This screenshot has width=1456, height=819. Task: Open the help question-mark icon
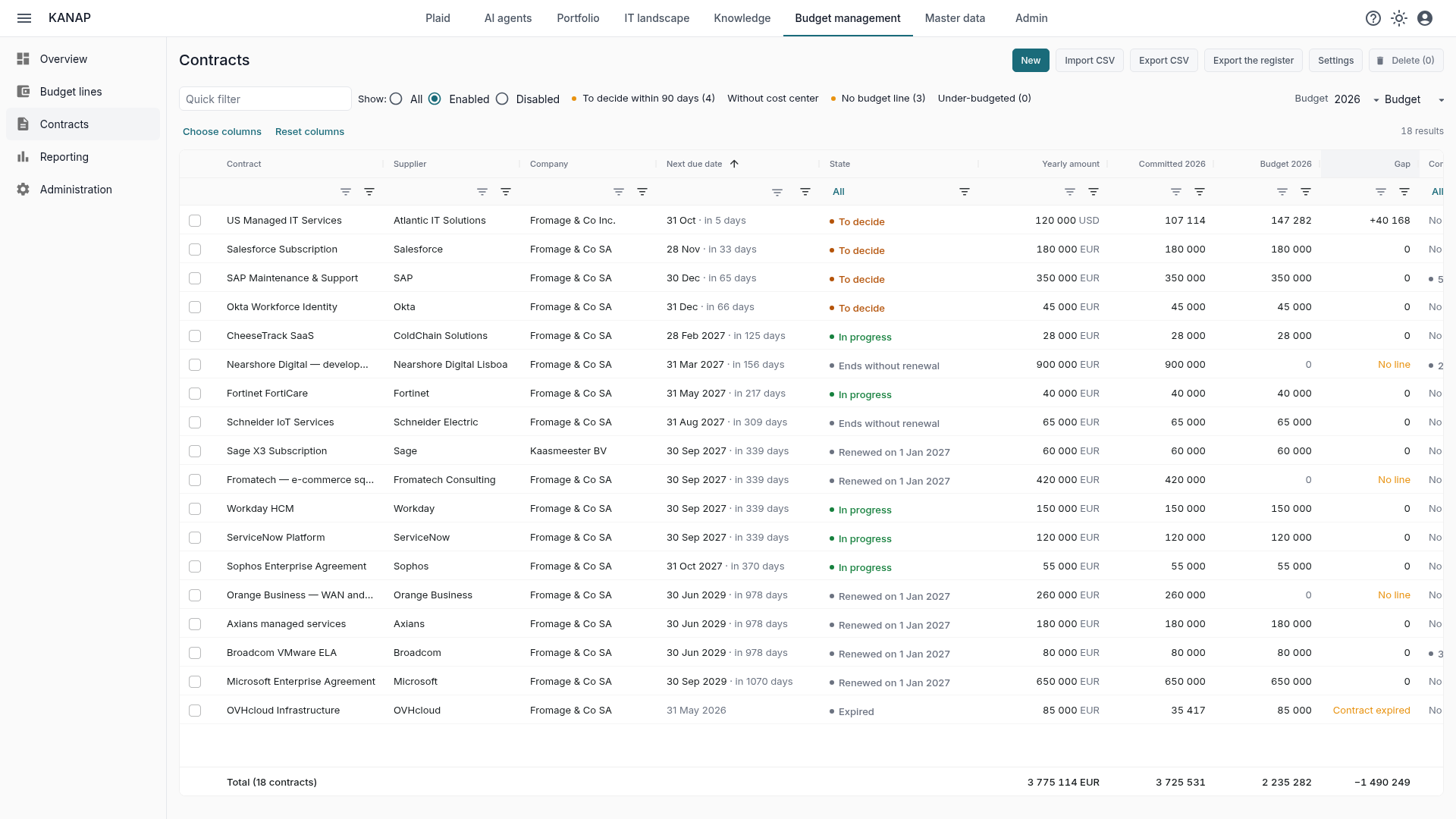[1373, 18]
